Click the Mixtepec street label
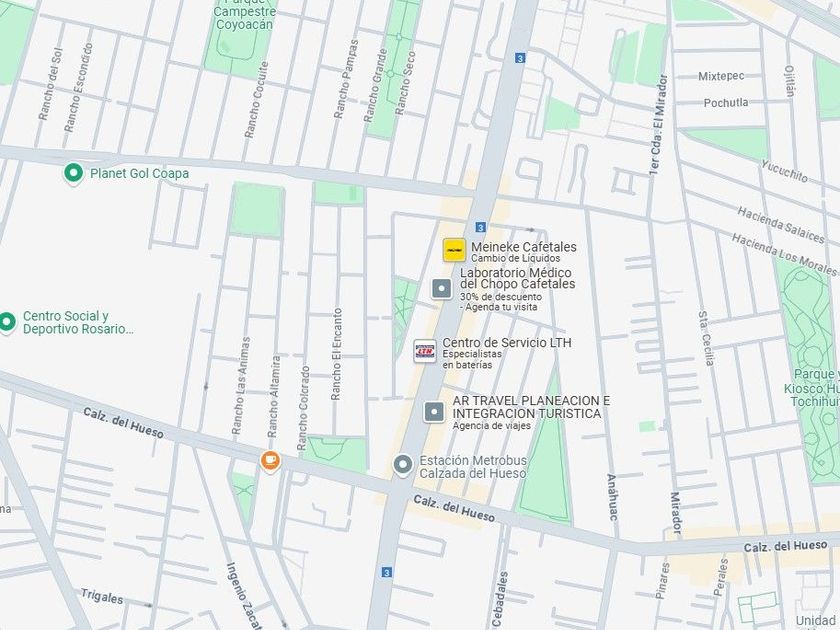The height and width of the screenshot is (630, 840). pyautogui.click(x=721, y=77)
